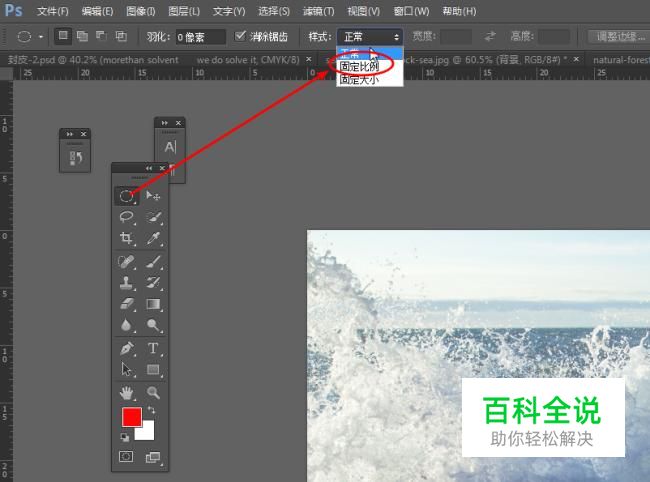Viewport: 650px width, 482px height.
Task: Click the width (宽度) input field
Action: point(456,36)
